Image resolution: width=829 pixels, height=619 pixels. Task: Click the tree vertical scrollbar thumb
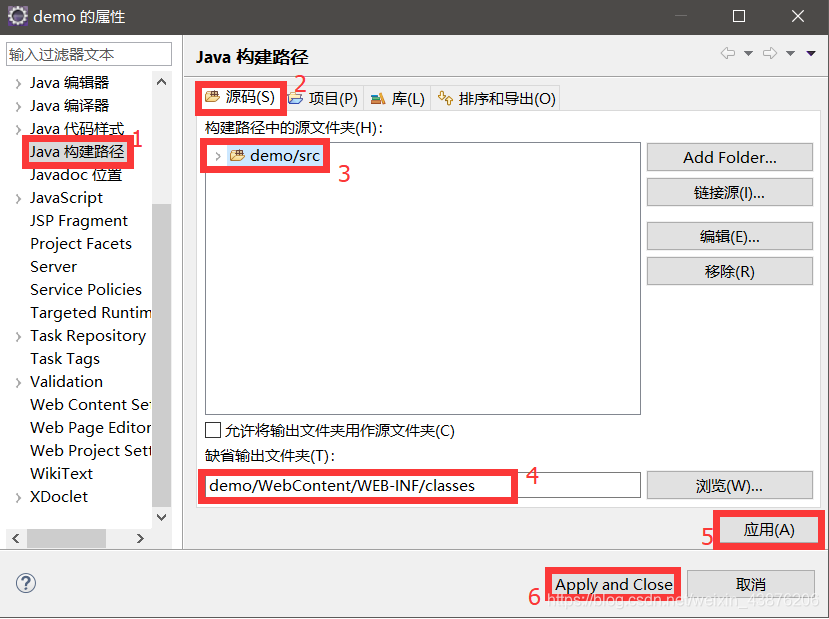(162, 354)
